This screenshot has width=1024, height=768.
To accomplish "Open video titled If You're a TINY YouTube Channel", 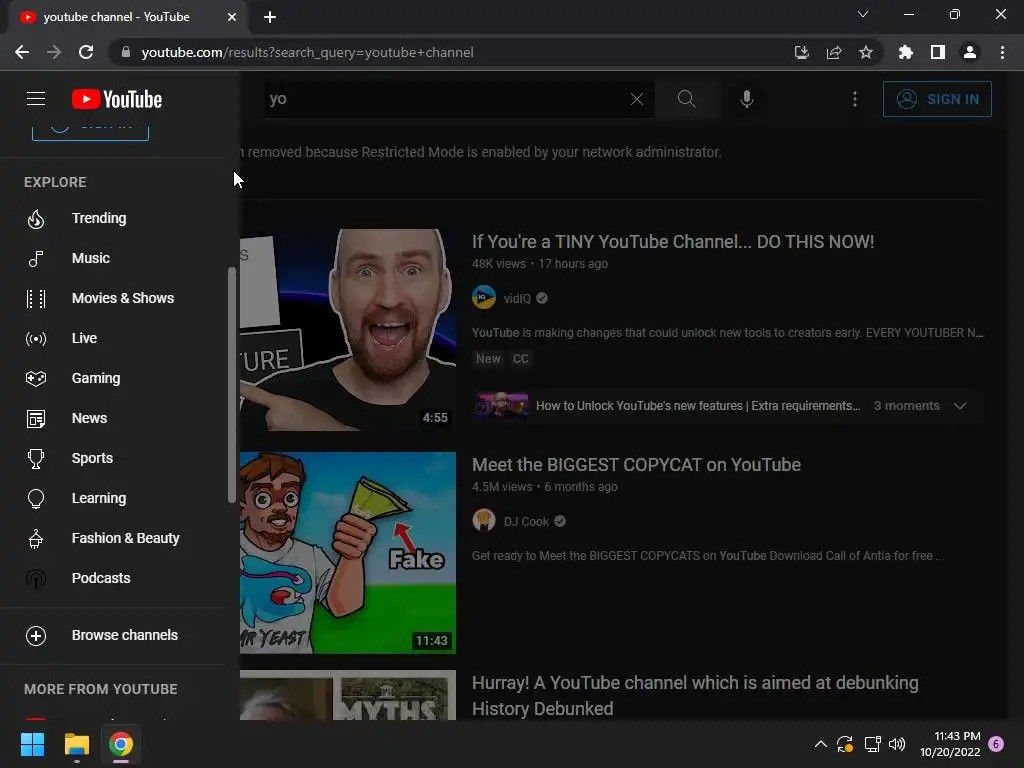I will (673, 242).
